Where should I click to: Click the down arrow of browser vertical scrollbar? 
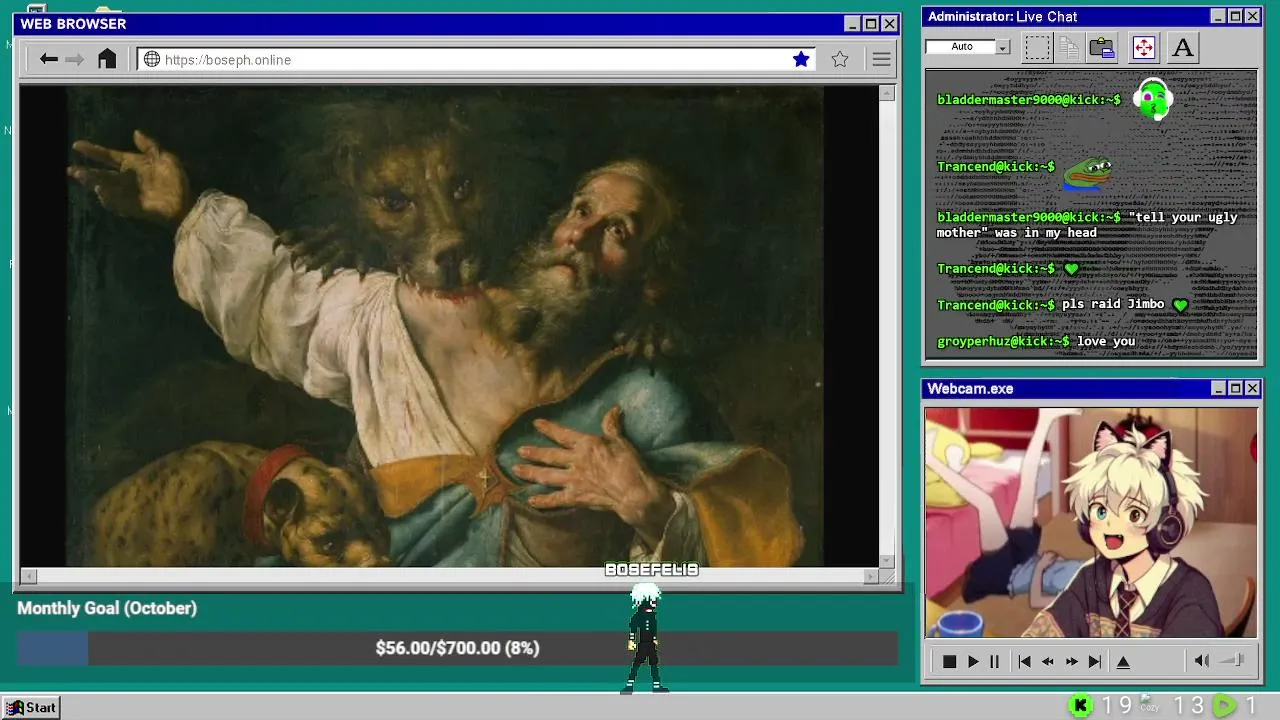point(886,561)
